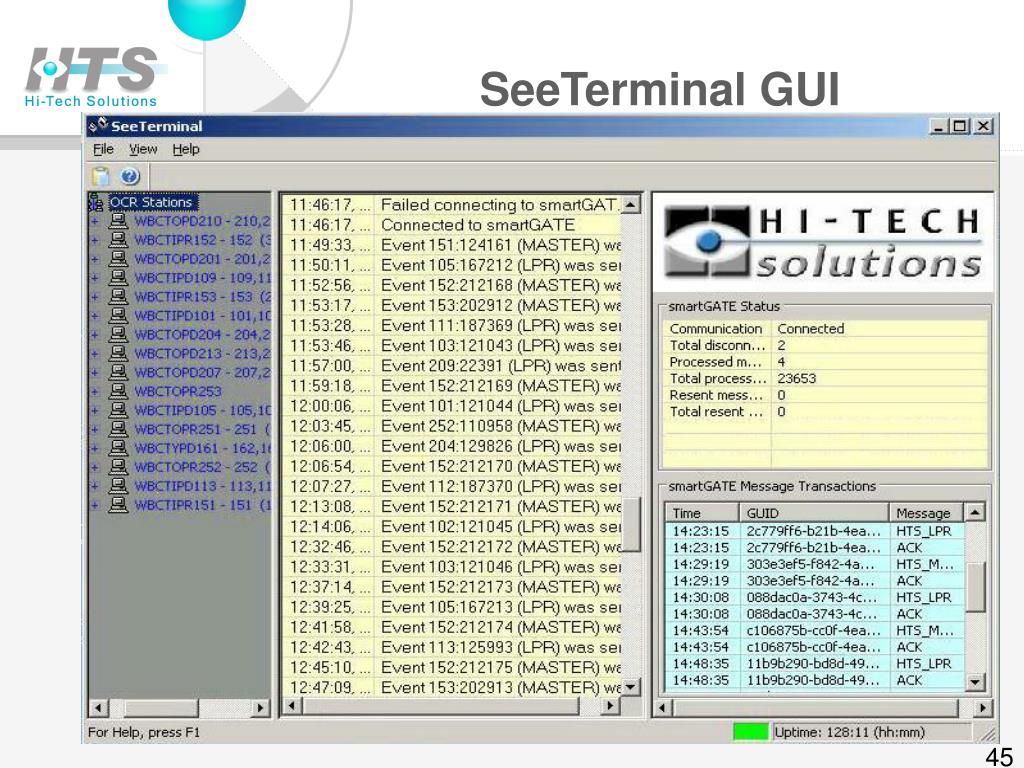Click the computer icon for WBCTIPD113
1024x768 pixels.
[x=118, y=486]
